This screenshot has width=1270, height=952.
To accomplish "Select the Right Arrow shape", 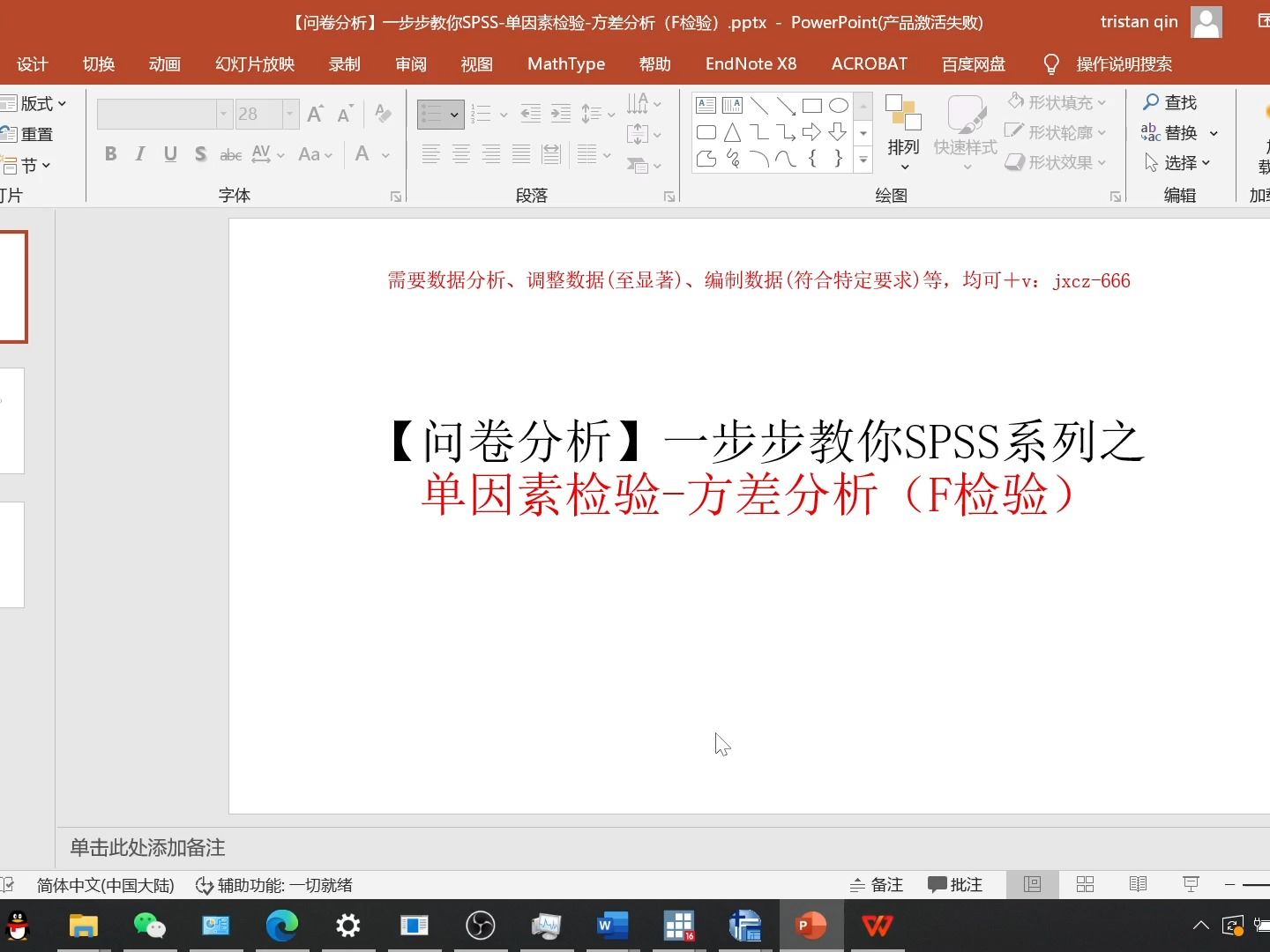I will 812,132.
